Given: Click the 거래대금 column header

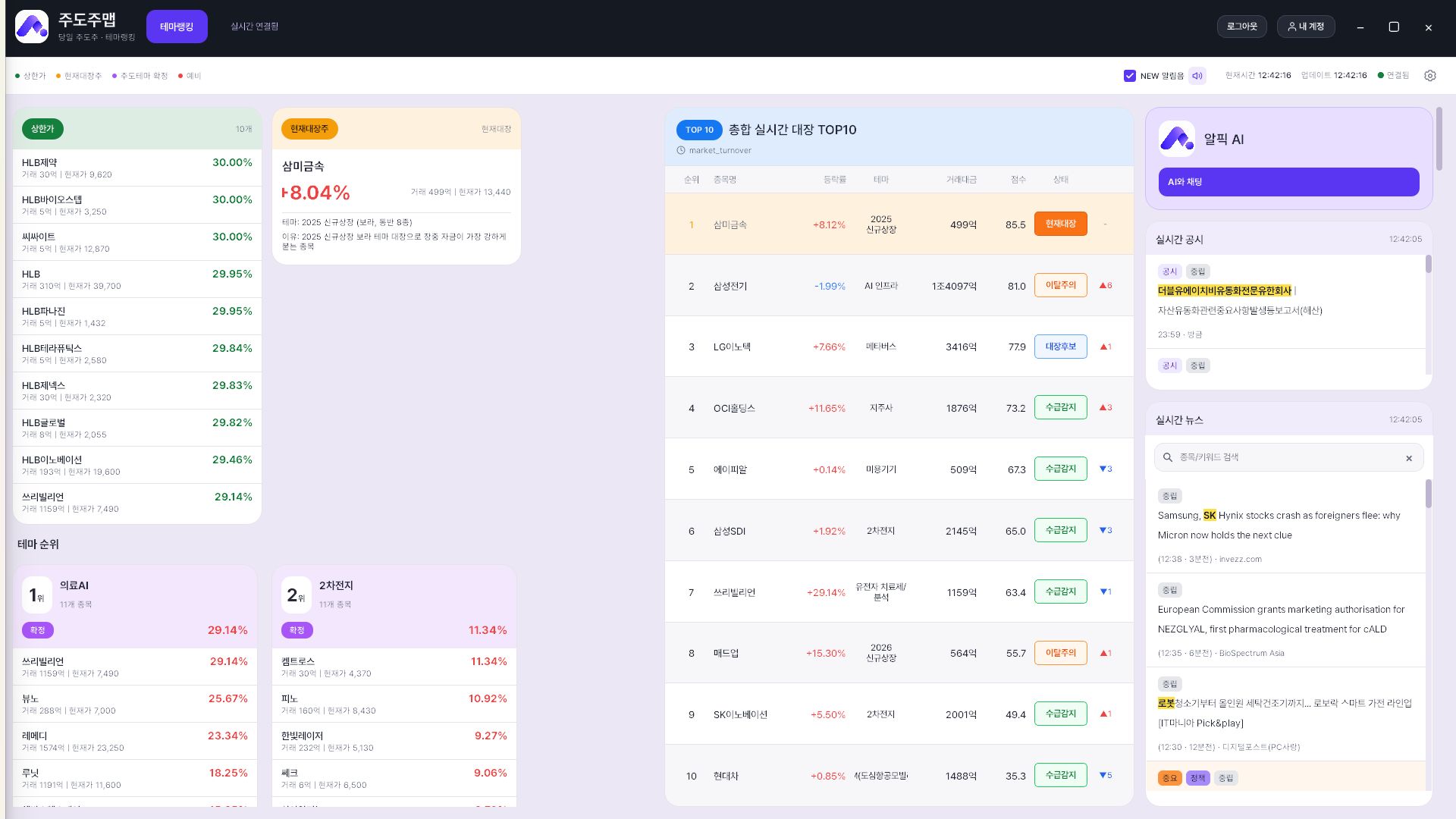Looking at the screenshot, I should coord(961,180).
